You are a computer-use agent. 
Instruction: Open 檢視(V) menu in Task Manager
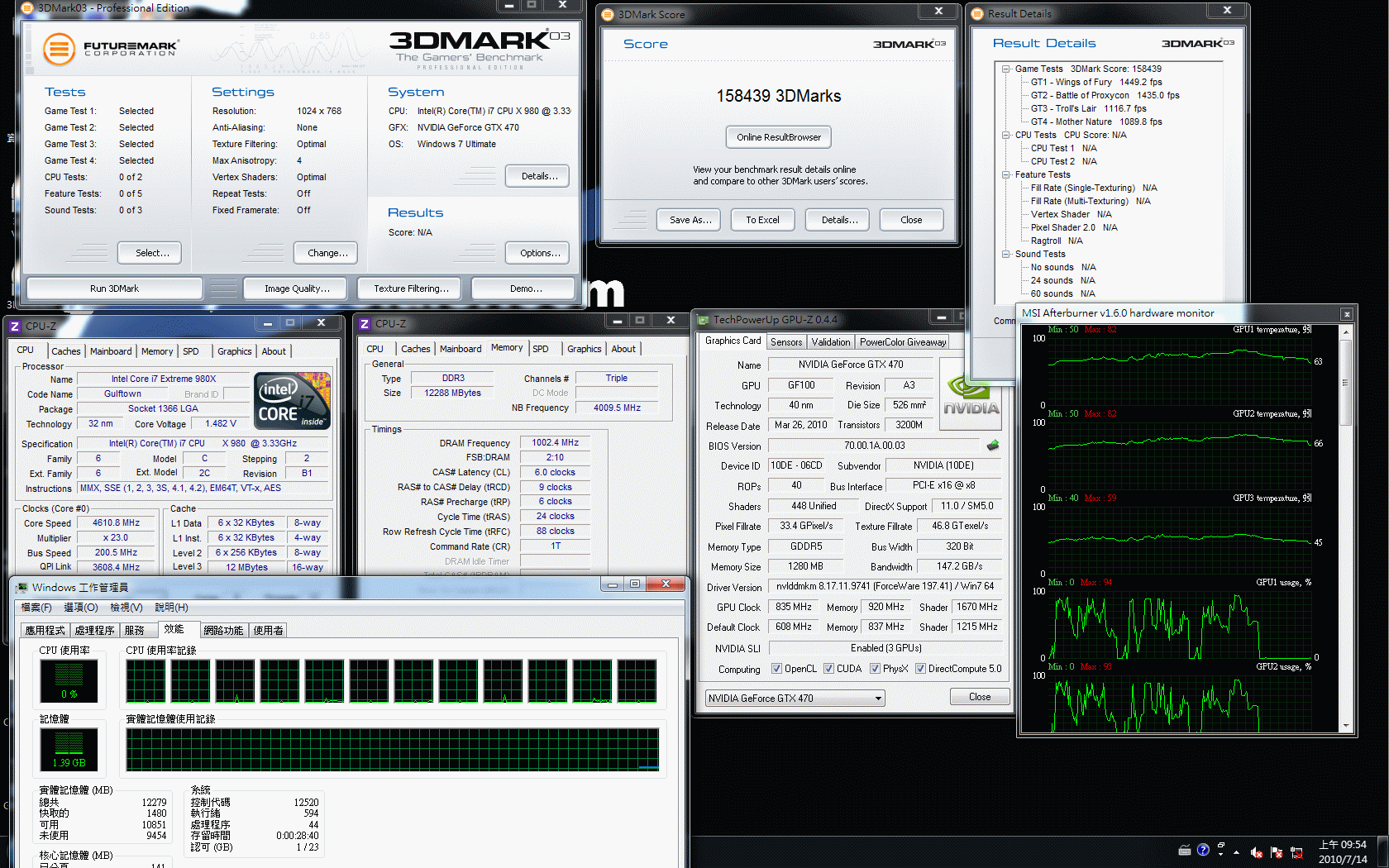click(x=126, y=608)
